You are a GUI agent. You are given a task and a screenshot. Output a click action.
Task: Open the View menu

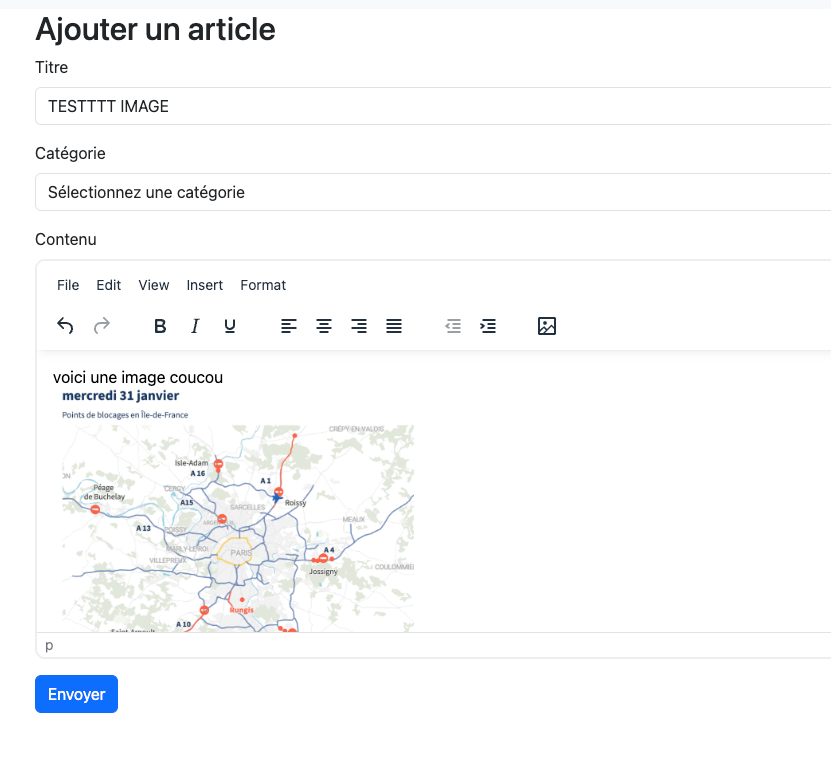(154, 285)
